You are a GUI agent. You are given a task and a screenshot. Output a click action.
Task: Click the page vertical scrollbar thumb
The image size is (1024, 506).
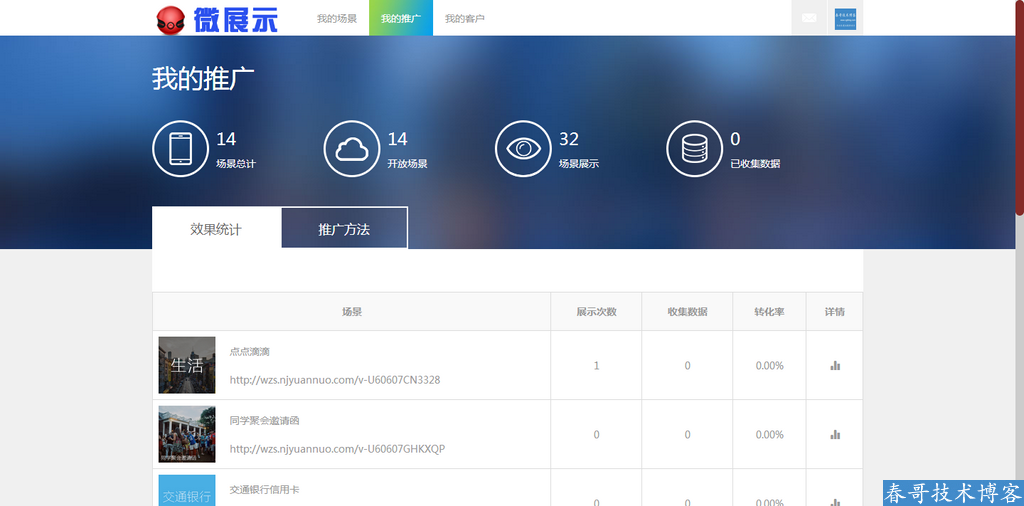(1019, 108)
